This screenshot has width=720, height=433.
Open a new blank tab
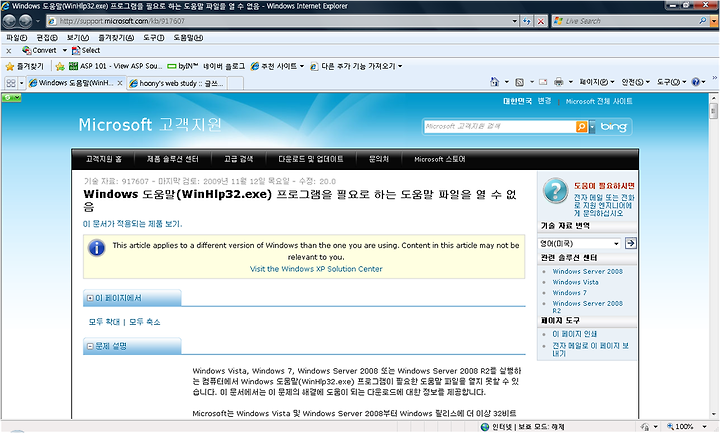pyautogui.click(x=235, y=84)
